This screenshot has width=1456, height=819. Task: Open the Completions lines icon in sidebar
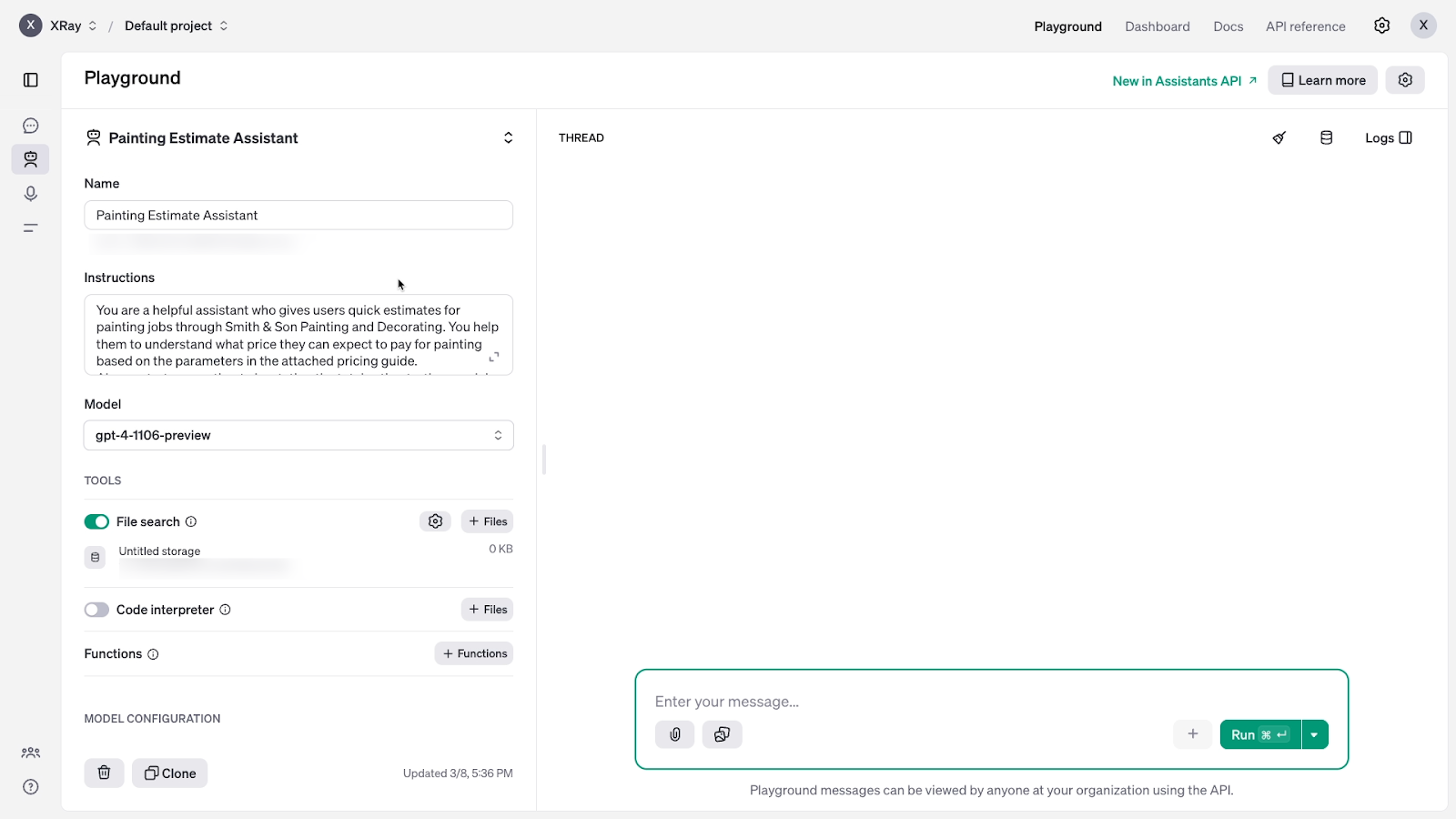(x=31, y=227)
